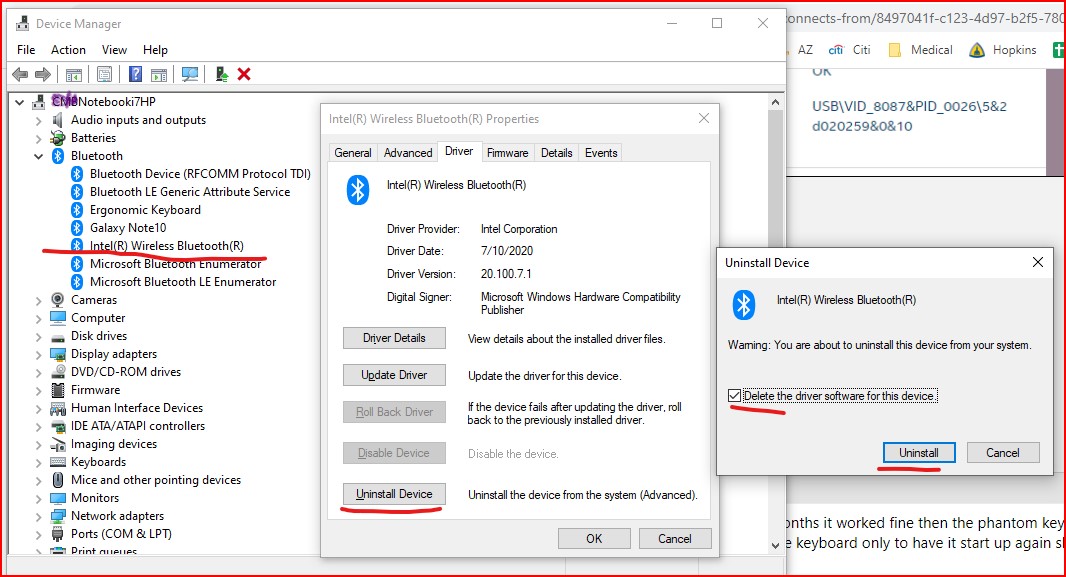1066x577 pixels.
Task: Expand the Display adapters category
Action: coord(39,354)
